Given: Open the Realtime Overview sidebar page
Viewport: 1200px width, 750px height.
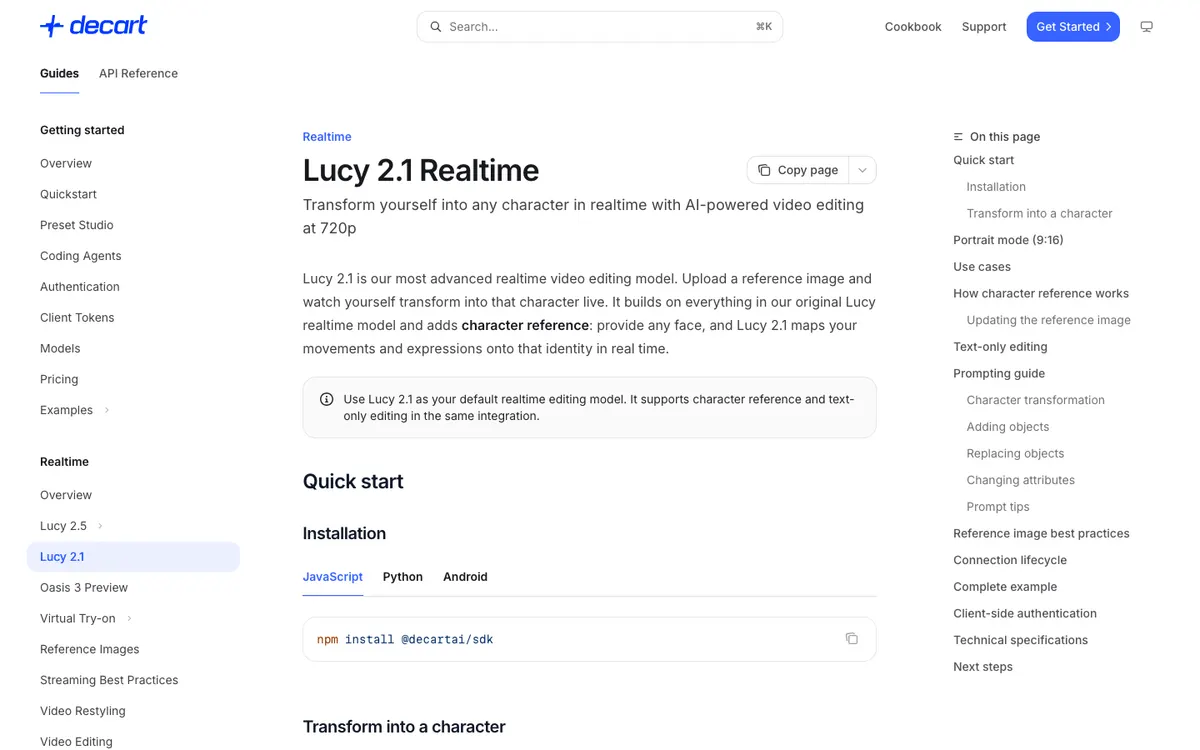Looking at the screenshot, I should (66, 495).
